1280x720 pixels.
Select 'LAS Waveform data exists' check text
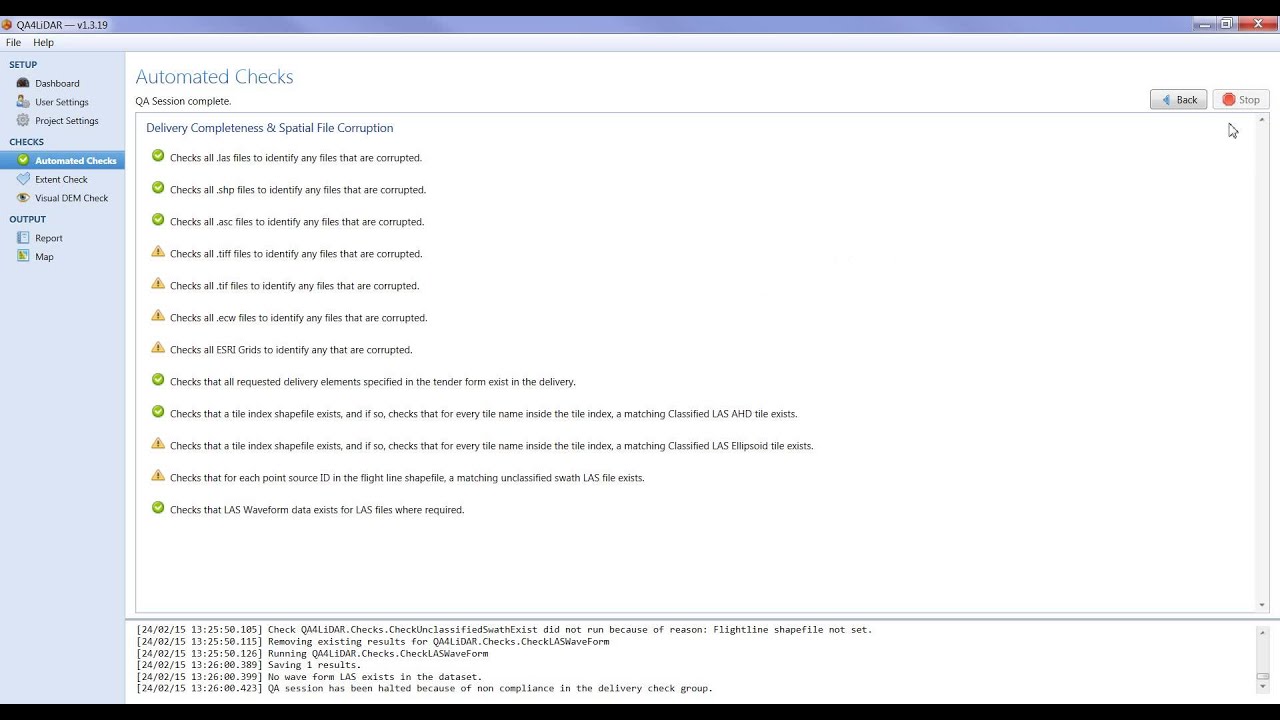coord(317,510)
